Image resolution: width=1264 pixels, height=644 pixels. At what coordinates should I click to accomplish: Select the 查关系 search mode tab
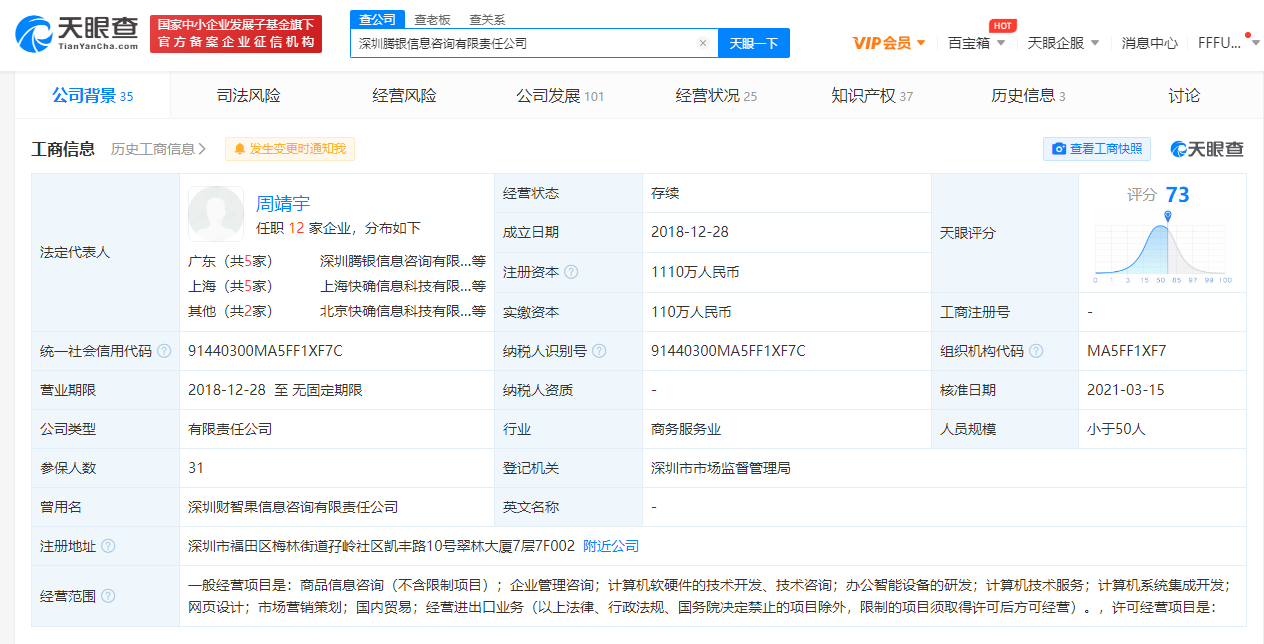(x=487, y=19)
